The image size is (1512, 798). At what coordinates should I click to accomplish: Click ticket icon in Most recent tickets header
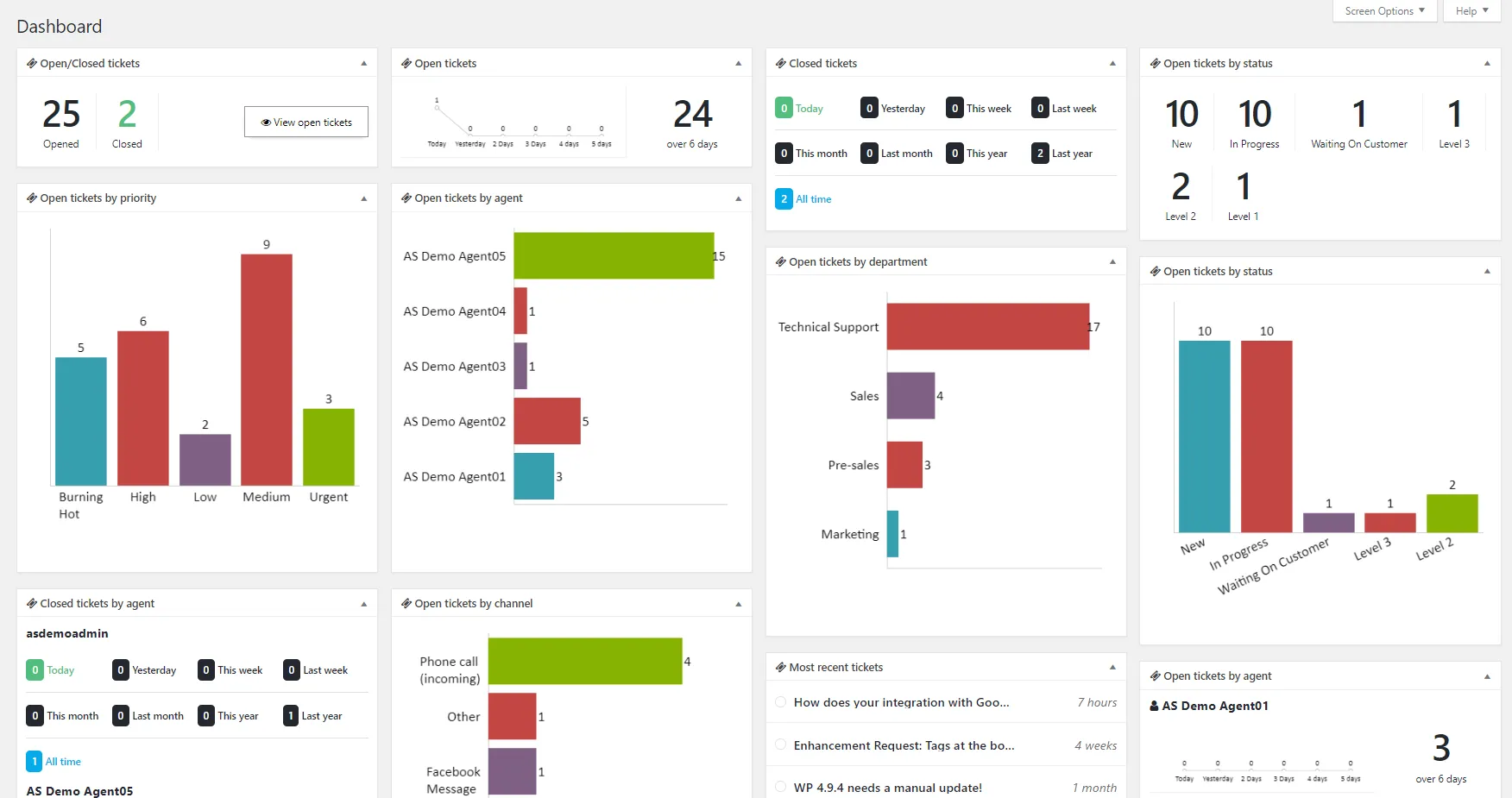point(781,667)
